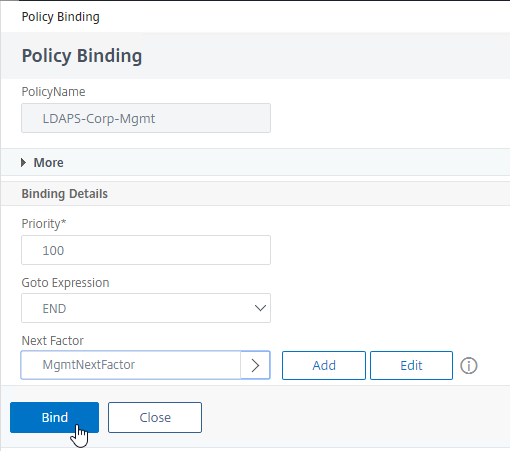Click the blue Bind button
This screenshot has width=510, height=451.
(54, 417)
